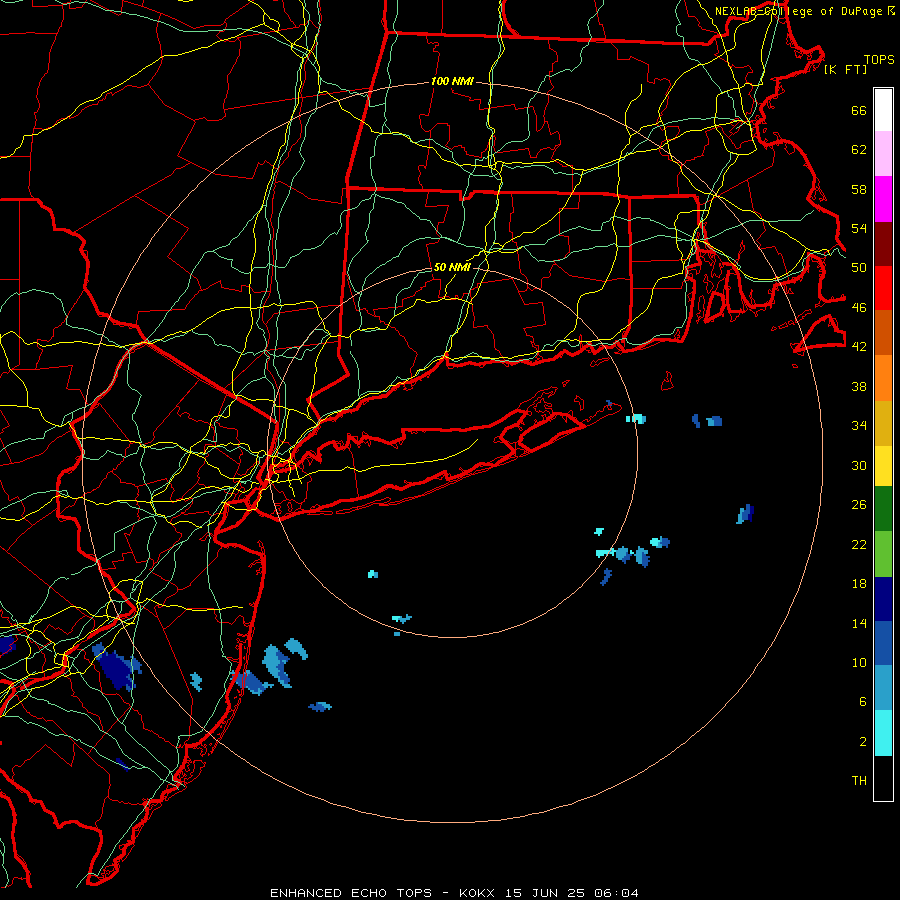Screen dimensions: 900x900
Task: Click the "NEXLAB-College of DuPage" header text
Action: [800, 11]
